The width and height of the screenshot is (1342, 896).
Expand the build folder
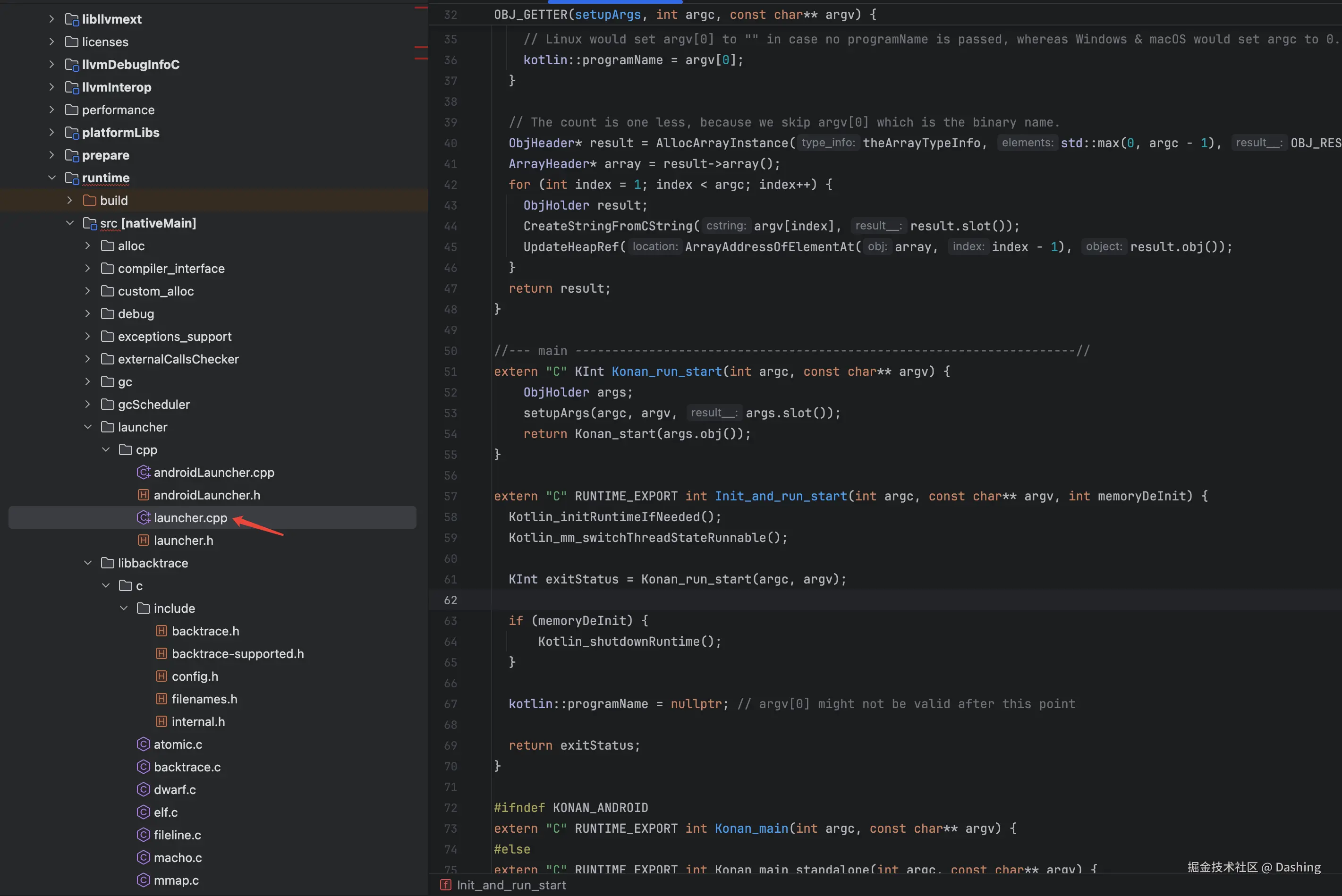pos(70,201)
